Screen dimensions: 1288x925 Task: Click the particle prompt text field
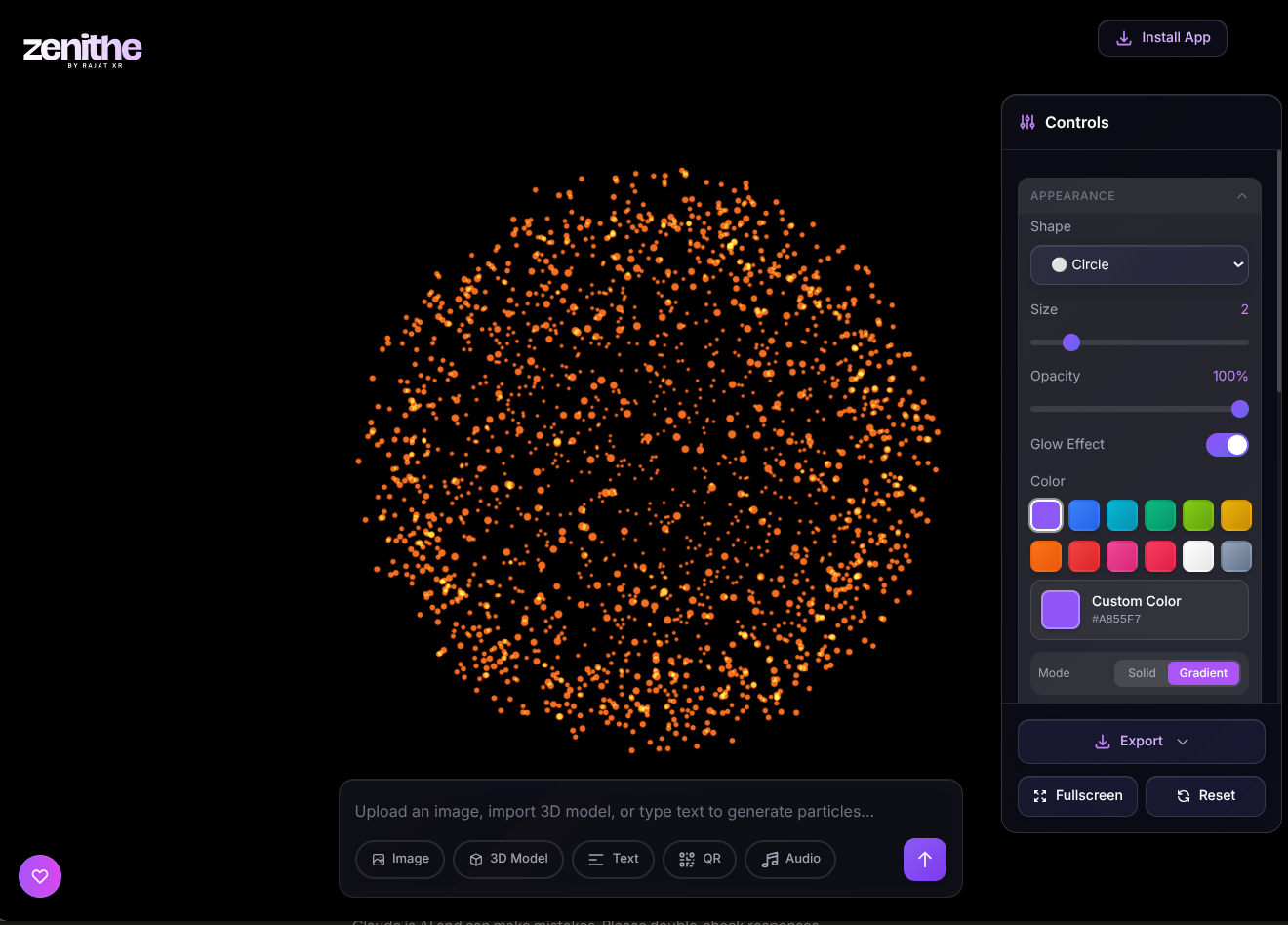pos(651,811)
